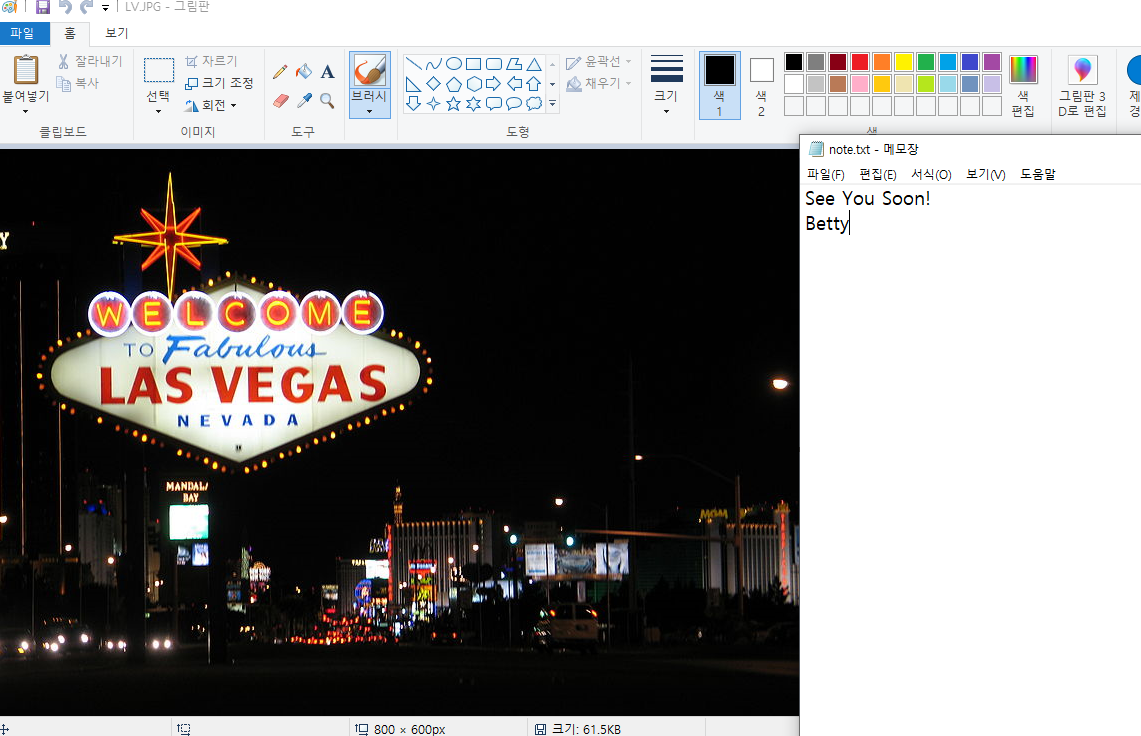Click the Save icon in quick access toolbar

pos(43,7)
